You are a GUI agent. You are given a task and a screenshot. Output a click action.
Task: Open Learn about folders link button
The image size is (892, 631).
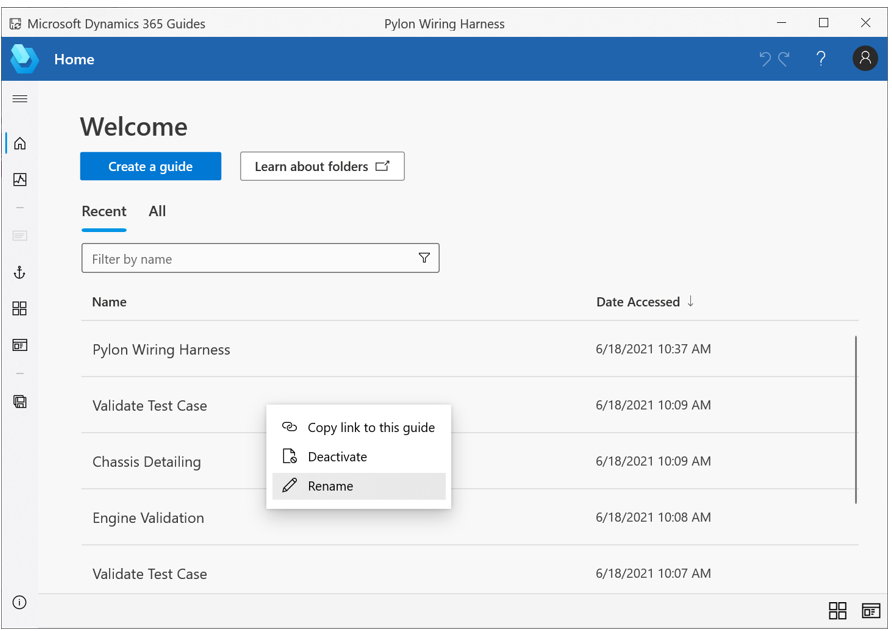click(x=323, y=166)
